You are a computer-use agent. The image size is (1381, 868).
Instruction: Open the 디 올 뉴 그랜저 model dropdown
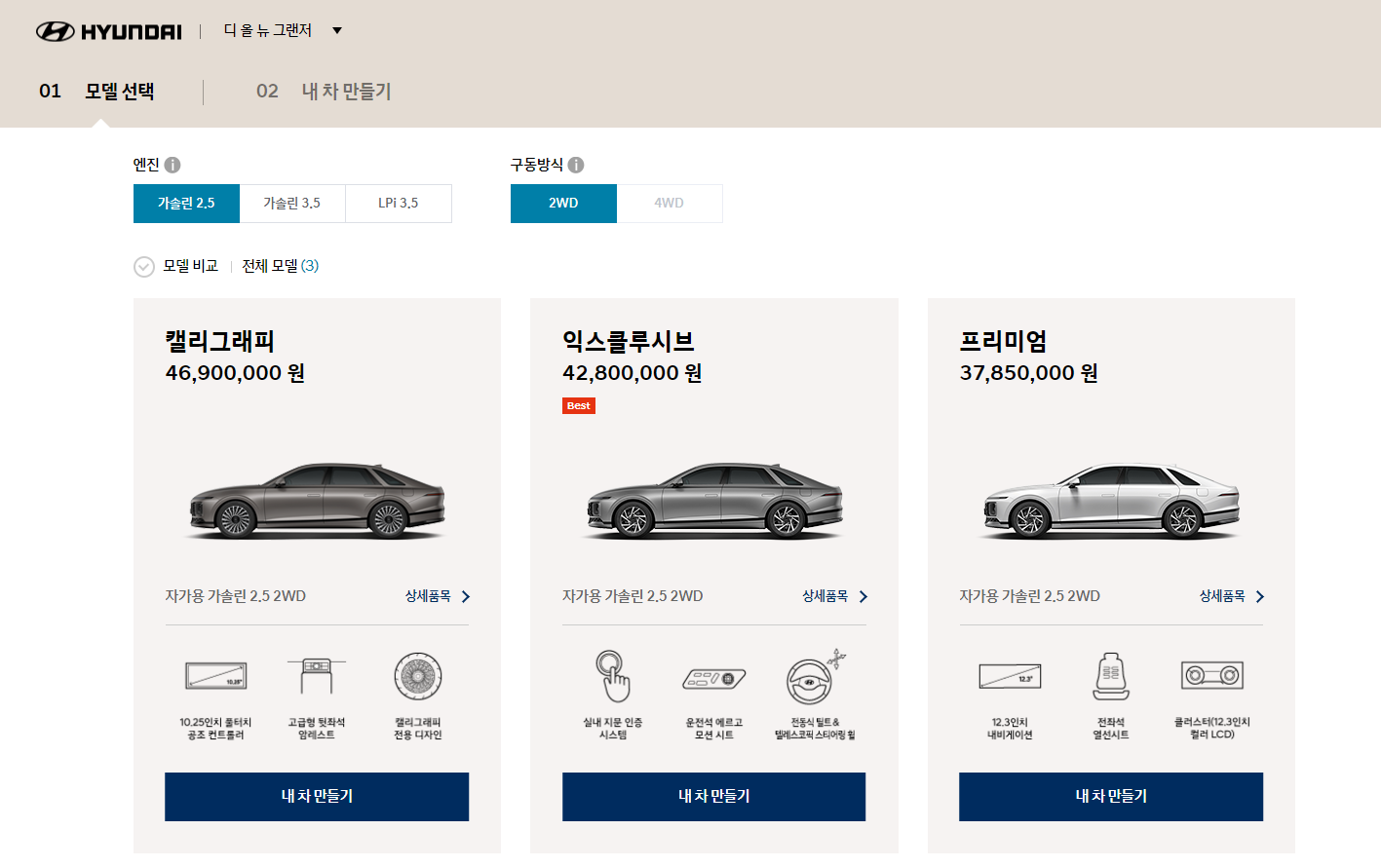(x=283, y=30)
